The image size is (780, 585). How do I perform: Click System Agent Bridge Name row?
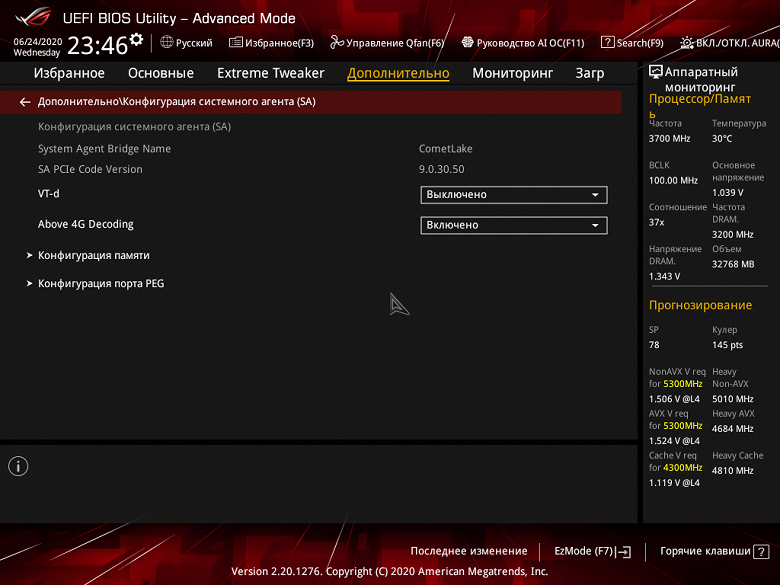tap(104, 149)
